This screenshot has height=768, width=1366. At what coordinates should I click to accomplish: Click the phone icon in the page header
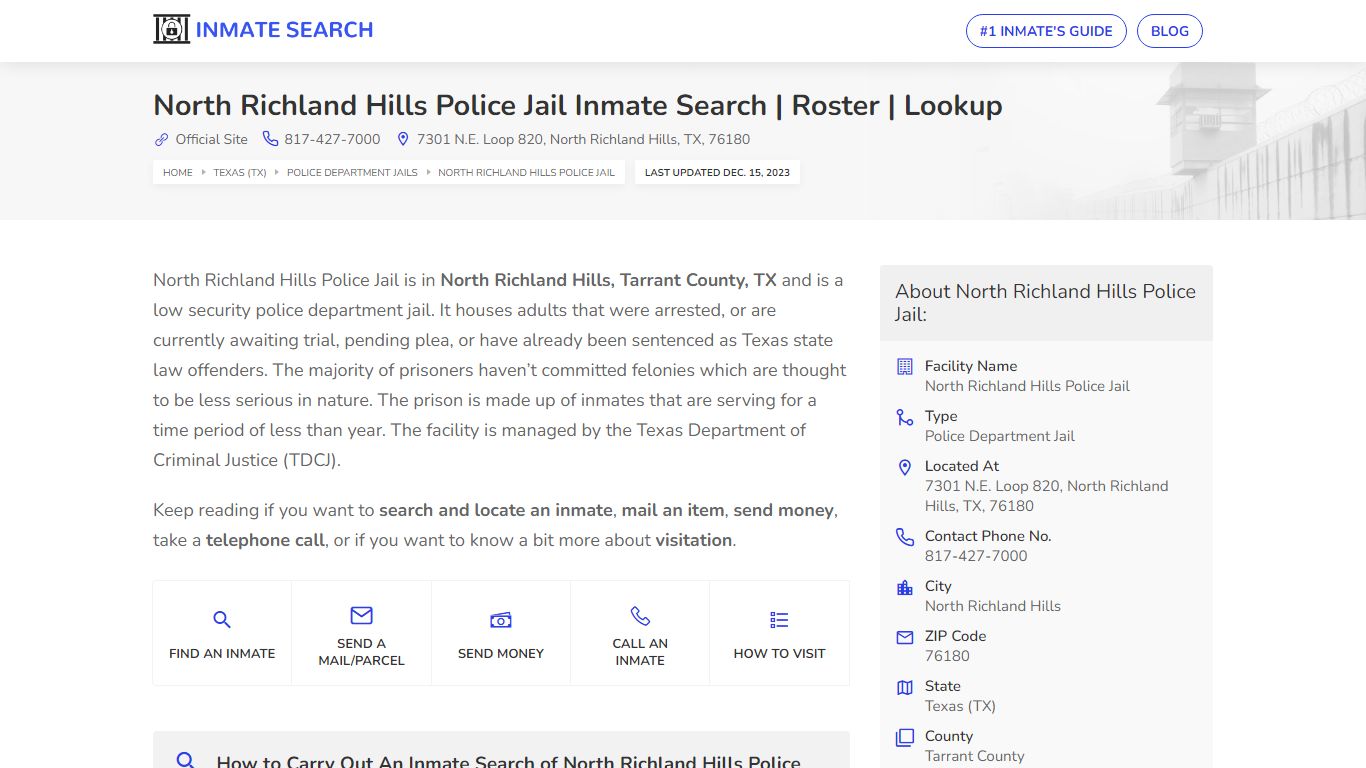tap(270, 139)
